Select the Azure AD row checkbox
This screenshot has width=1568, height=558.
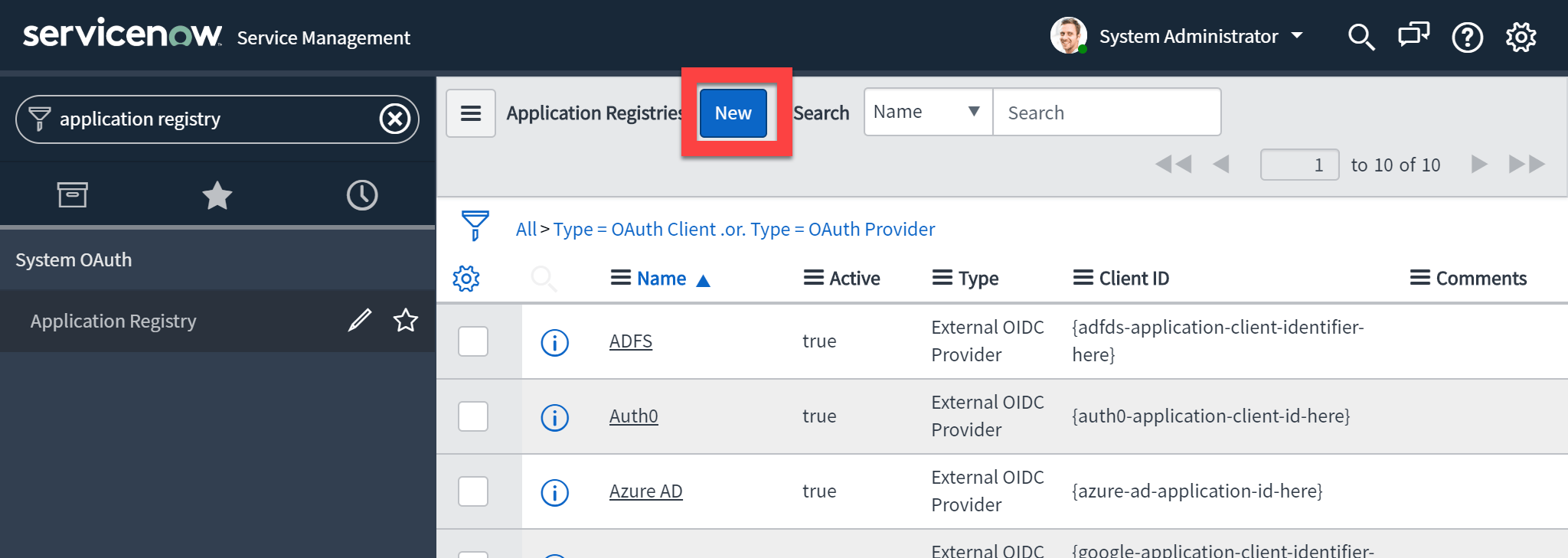[x=473, y=491]
